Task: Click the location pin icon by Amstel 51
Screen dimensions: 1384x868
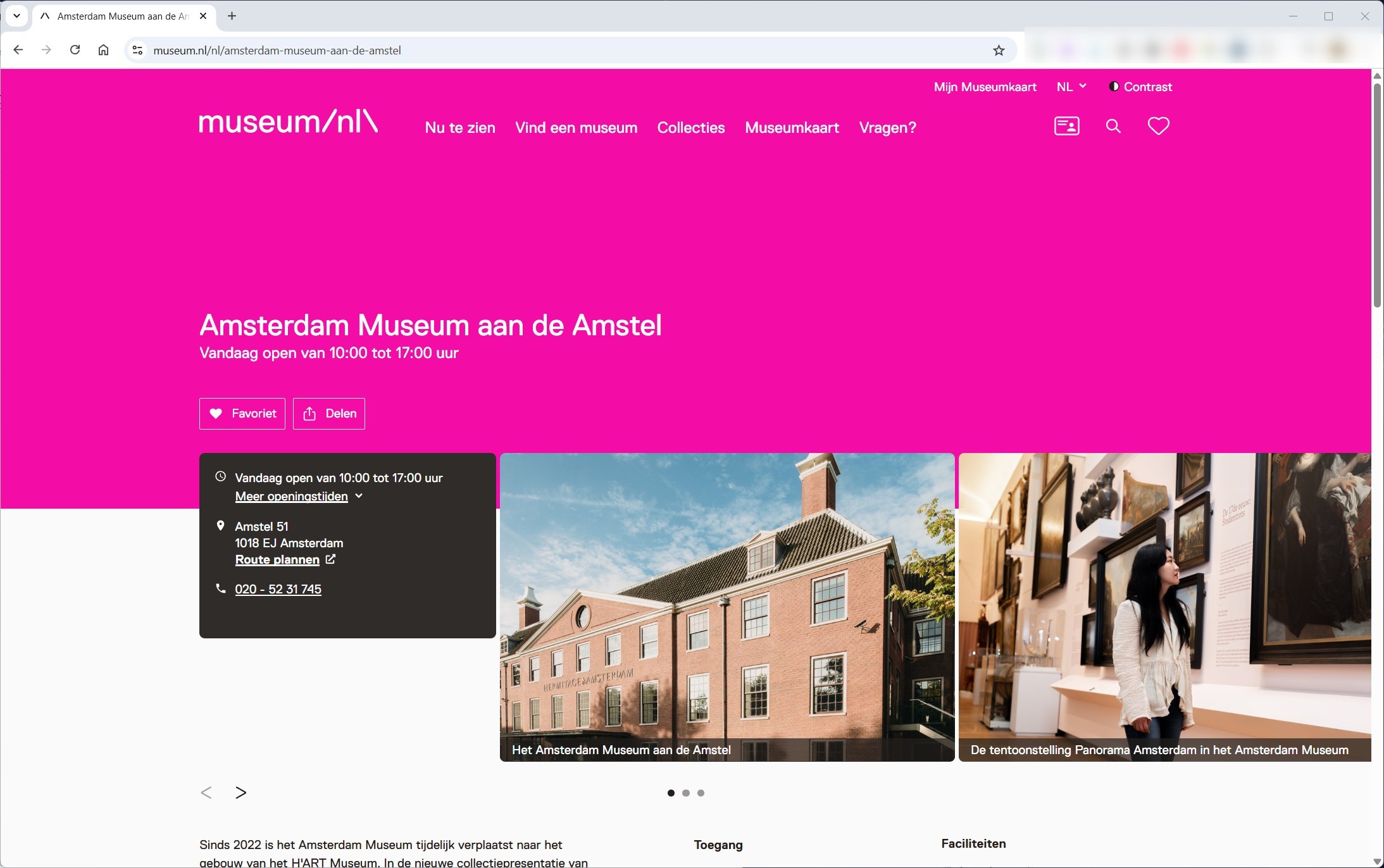Action: click(x=220, y=525)
